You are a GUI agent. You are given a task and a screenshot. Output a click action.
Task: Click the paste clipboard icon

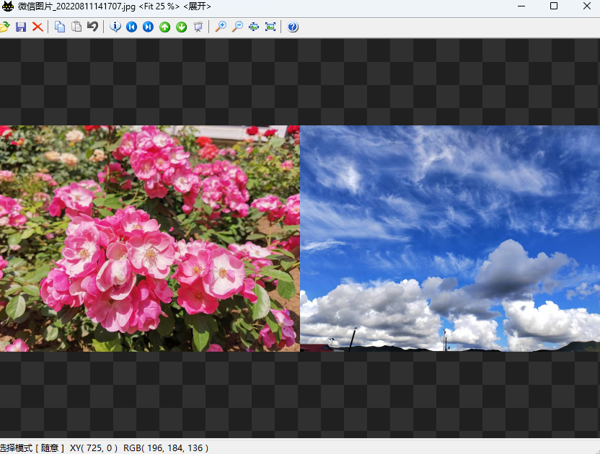click(76, 26)
